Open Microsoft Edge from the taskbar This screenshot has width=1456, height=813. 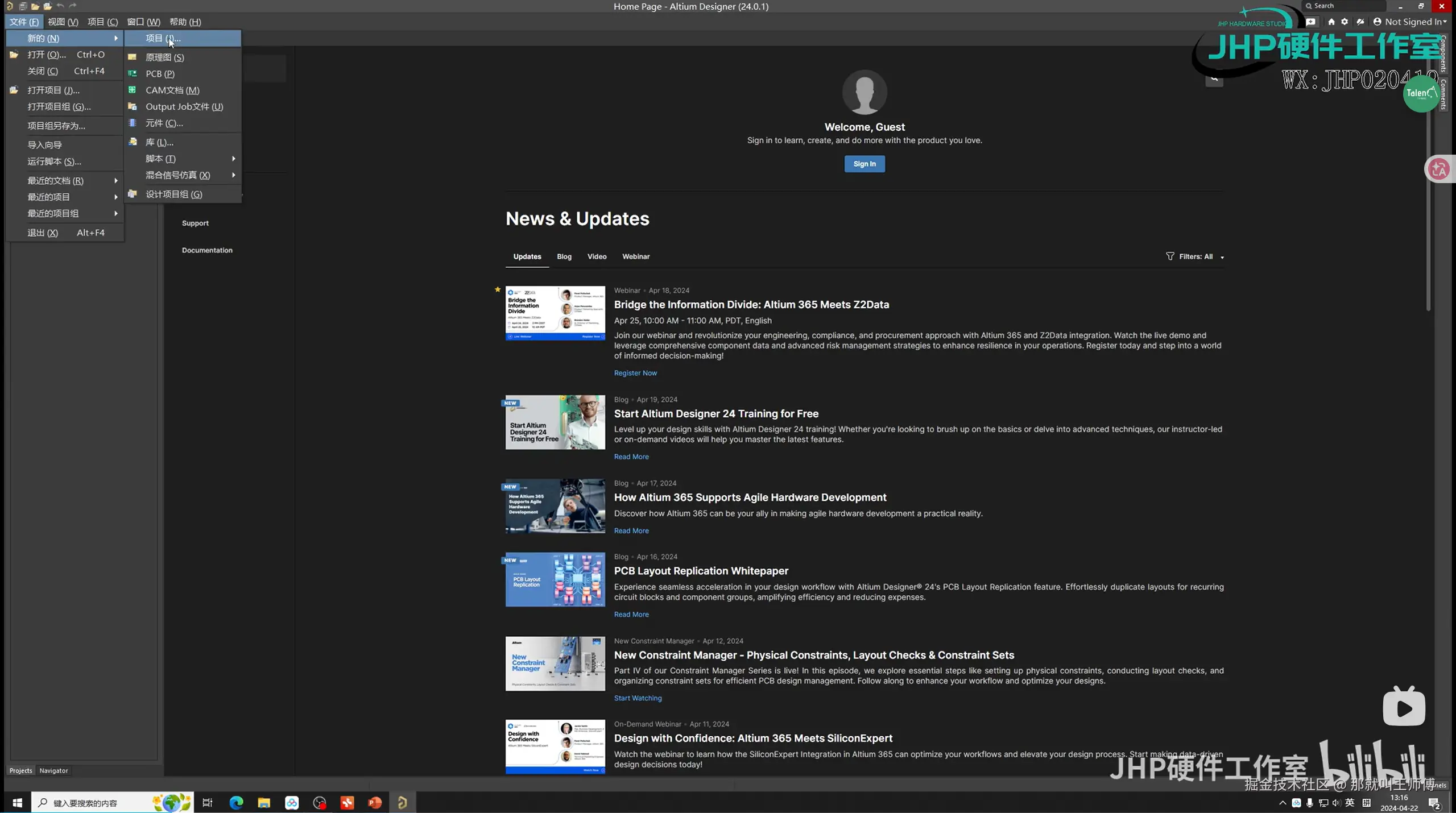pos(236,803)
